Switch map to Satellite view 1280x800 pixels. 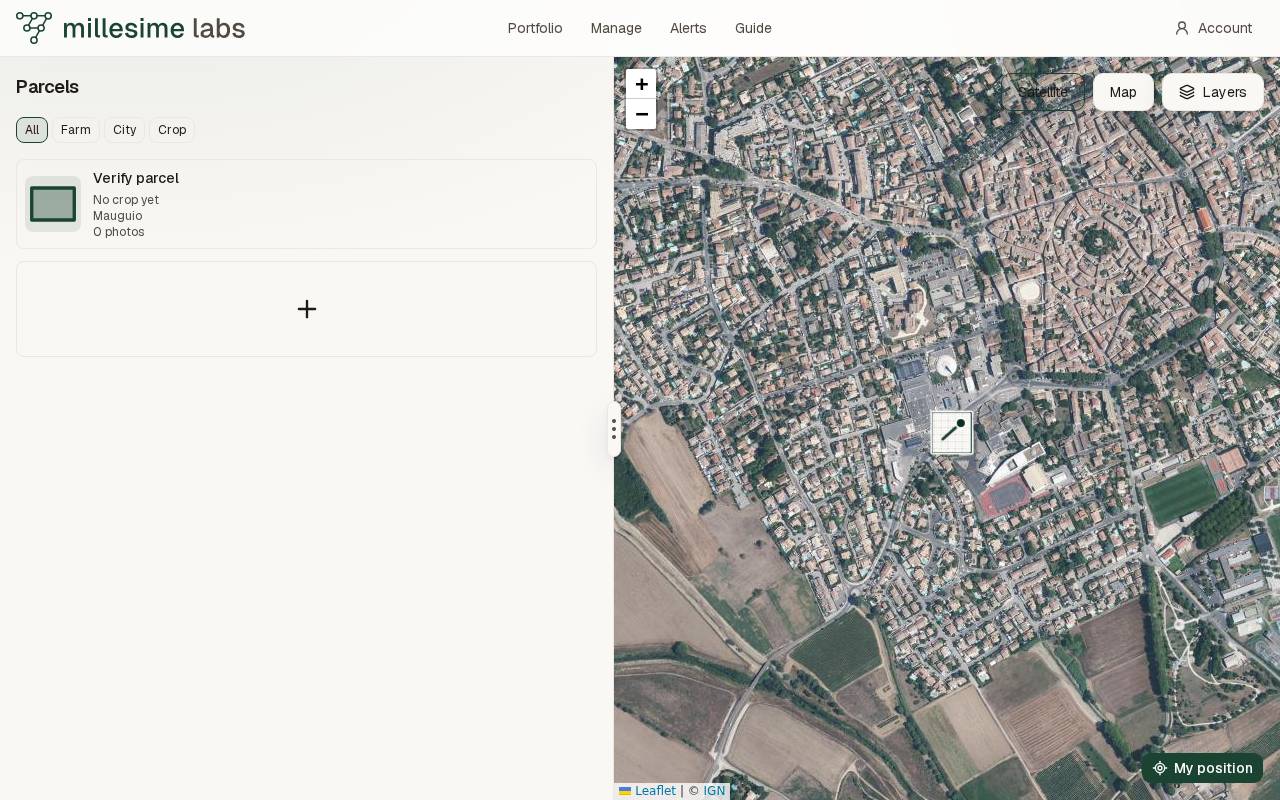(x=1043, y=92)
